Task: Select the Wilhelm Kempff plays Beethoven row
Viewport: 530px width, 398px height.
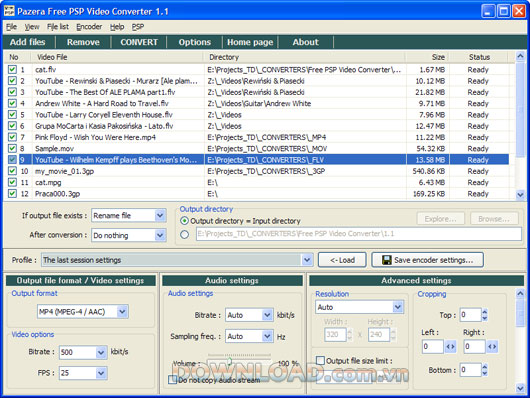Action: click(258, 160)
